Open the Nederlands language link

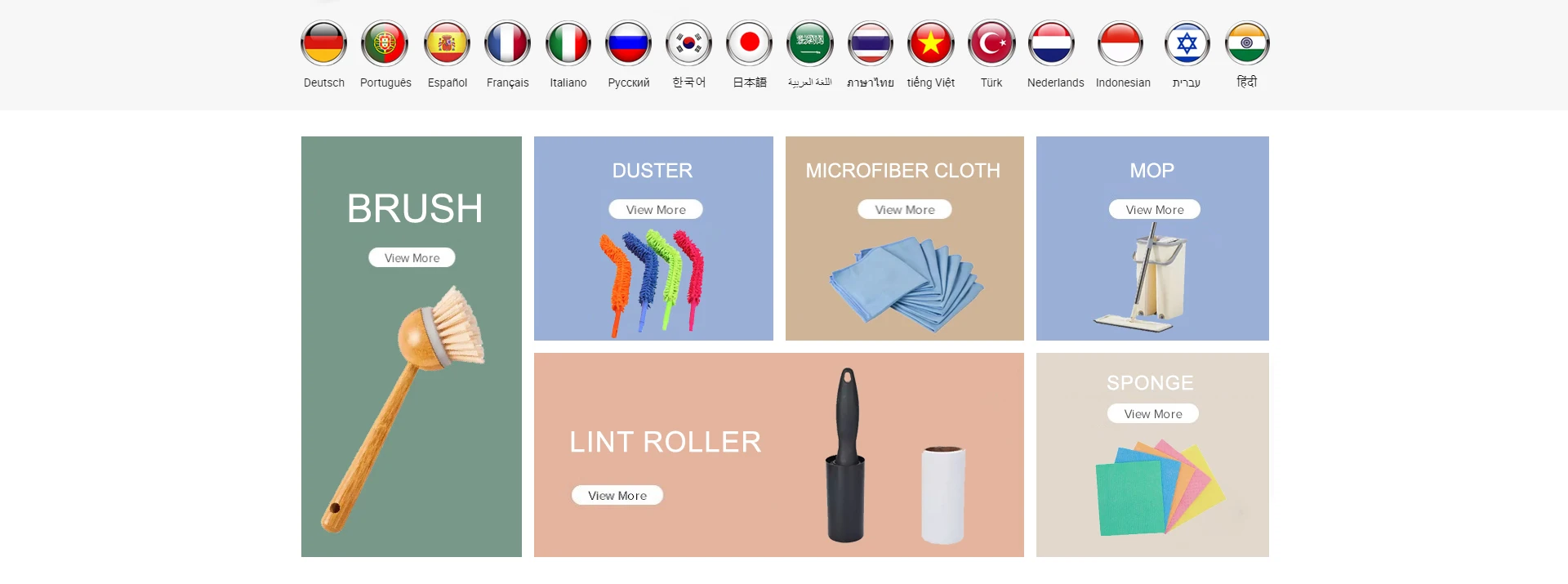pyautogui.click(x=1055, y=82)
